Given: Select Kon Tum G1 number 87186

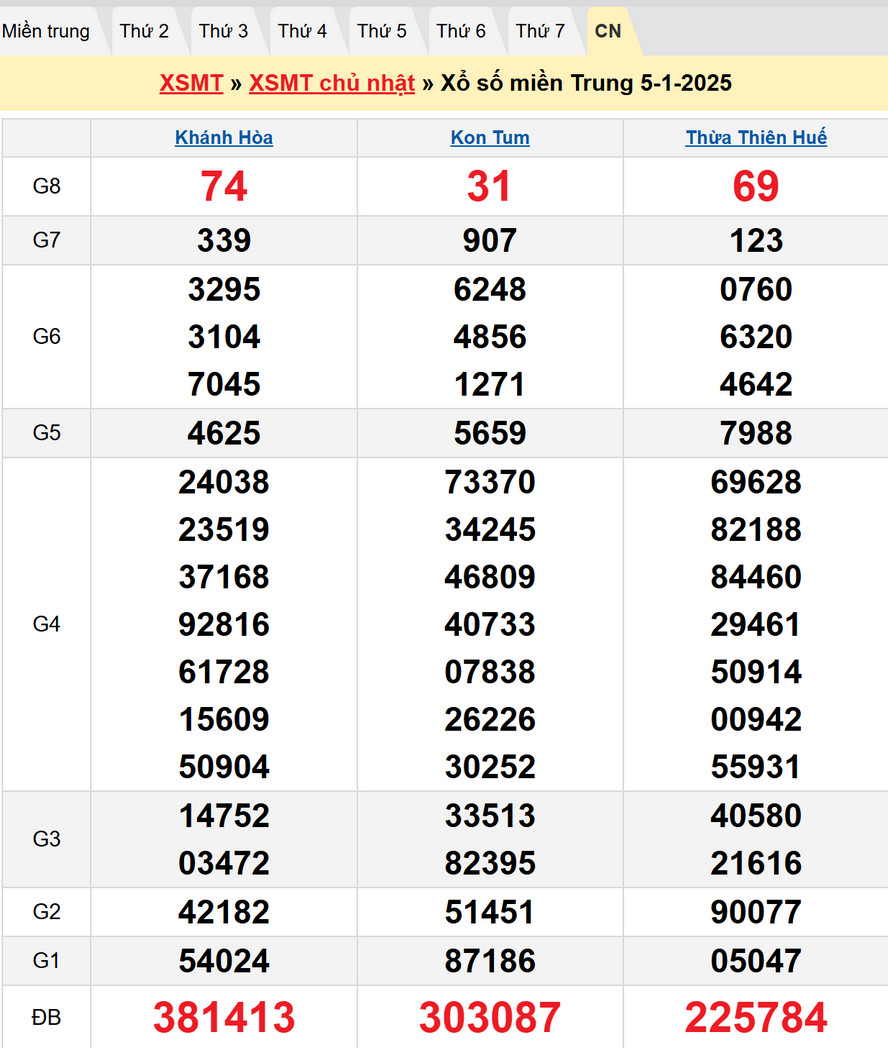Looking at the screenshot, I should (x=490, y=961).
